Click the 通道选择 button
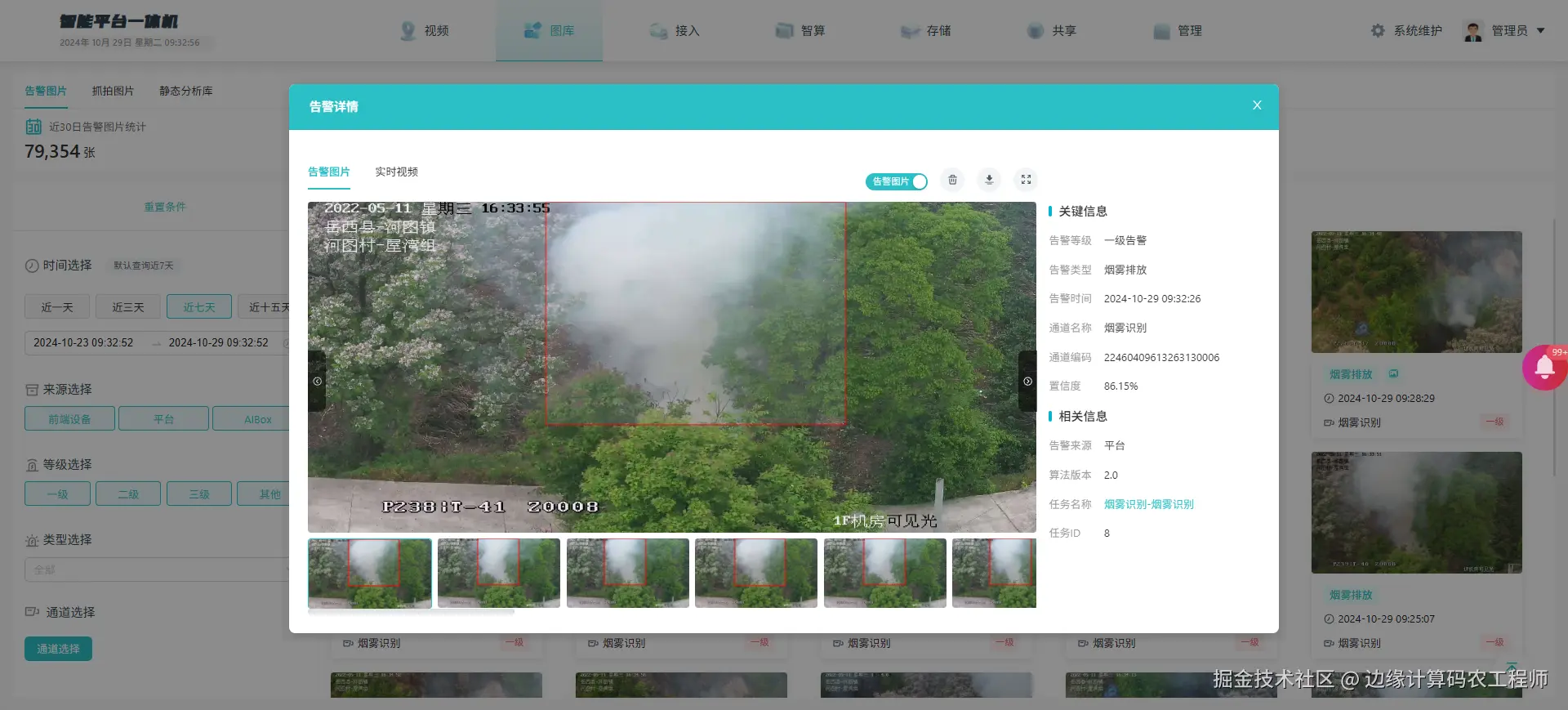Image resolution: width=1568 pixels, height=710 pixels. coord(58,649)
